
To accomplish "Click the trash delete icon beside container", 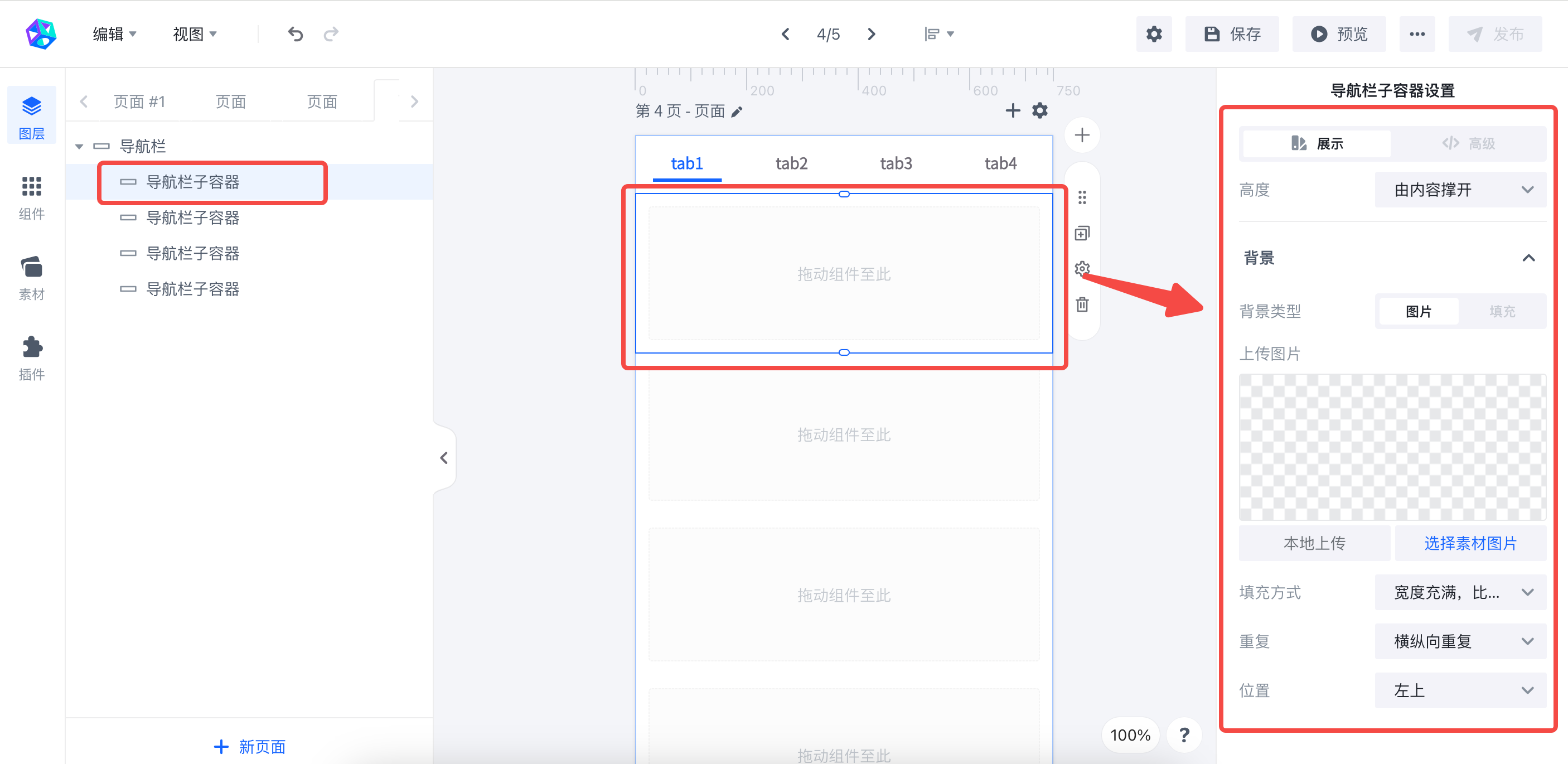I will pyautogui.click(x=1082, y=304).
